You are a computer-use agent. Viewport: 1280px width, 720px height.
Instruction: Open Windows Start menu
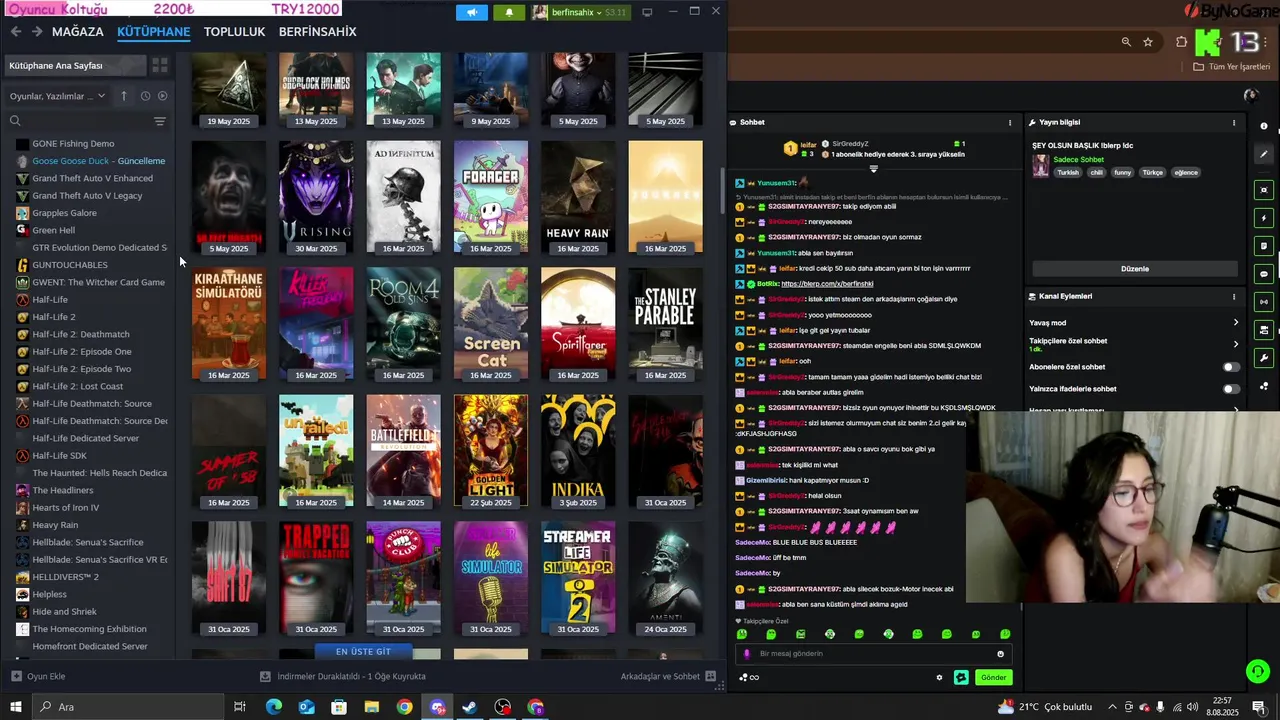point(16,707)
